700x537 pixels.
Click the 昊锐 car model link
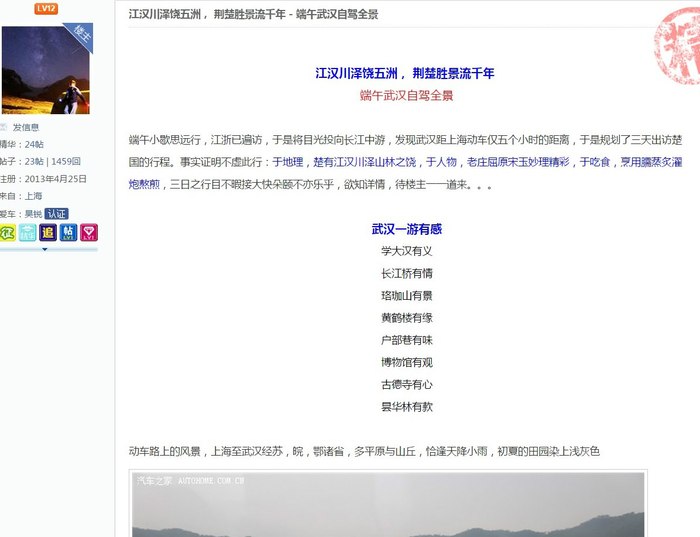click(33, 214)
